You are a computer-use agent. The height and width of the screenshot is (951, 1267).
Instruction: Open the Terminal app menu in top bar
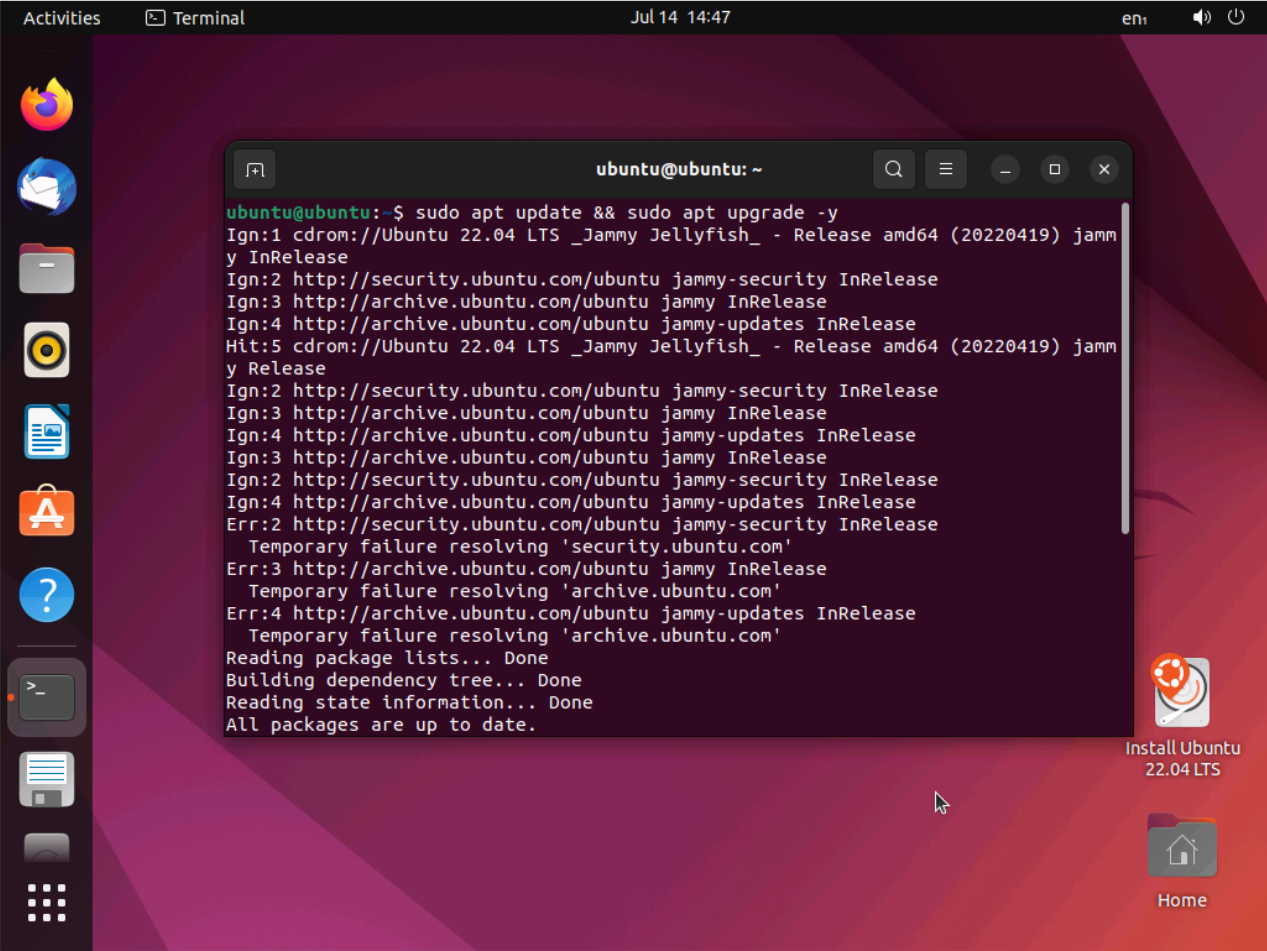pyautogui.click(x=195, y=18)
